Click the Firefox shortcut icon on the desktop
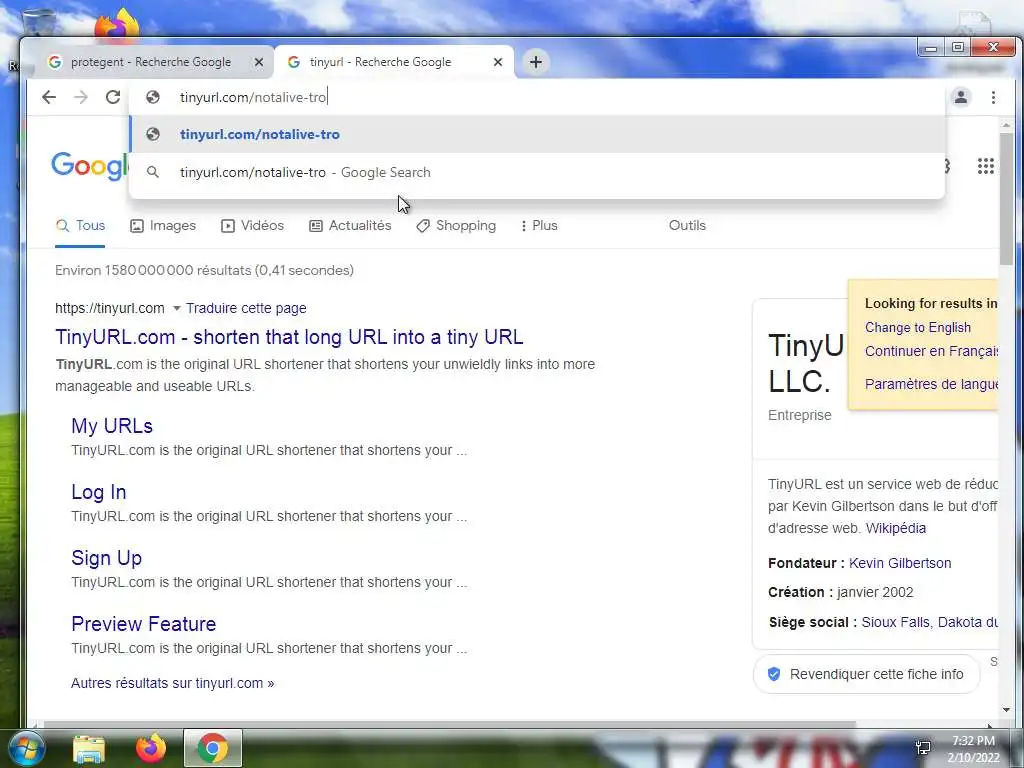The width and height of the screenshot is (1024, 768). click(x=118, y=25)
